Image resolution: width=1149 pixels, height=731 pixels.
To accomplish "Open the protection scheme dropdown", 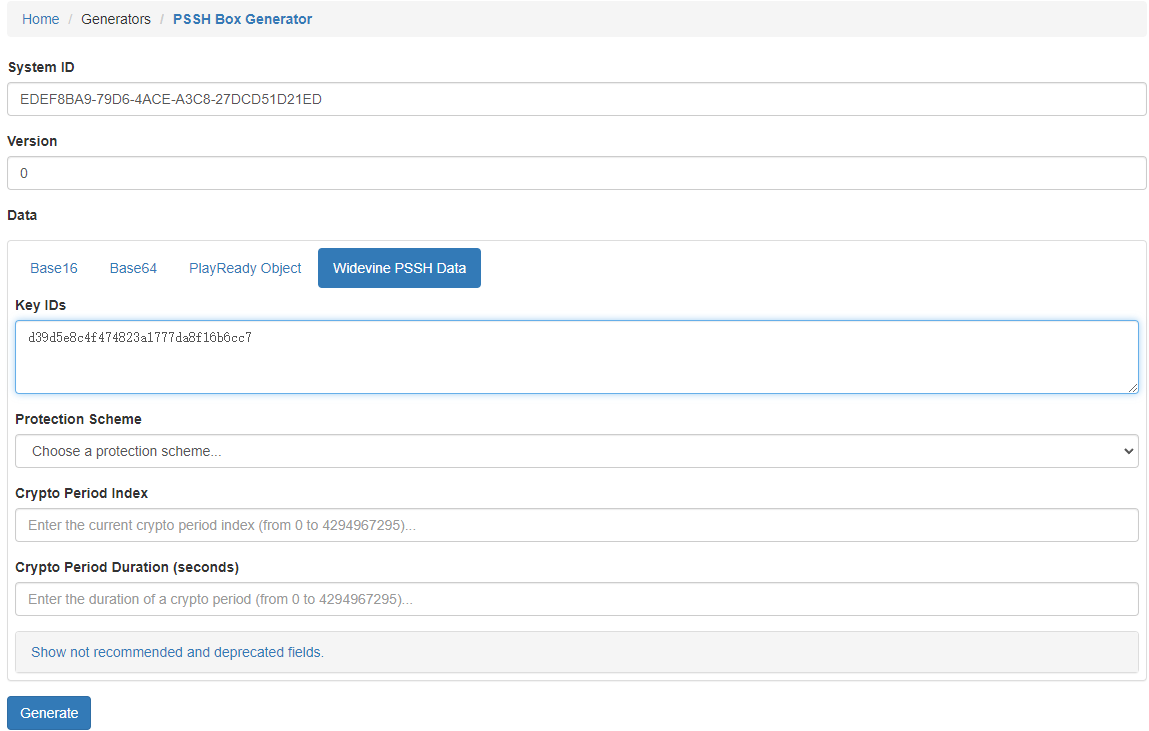I will [576, 451].
